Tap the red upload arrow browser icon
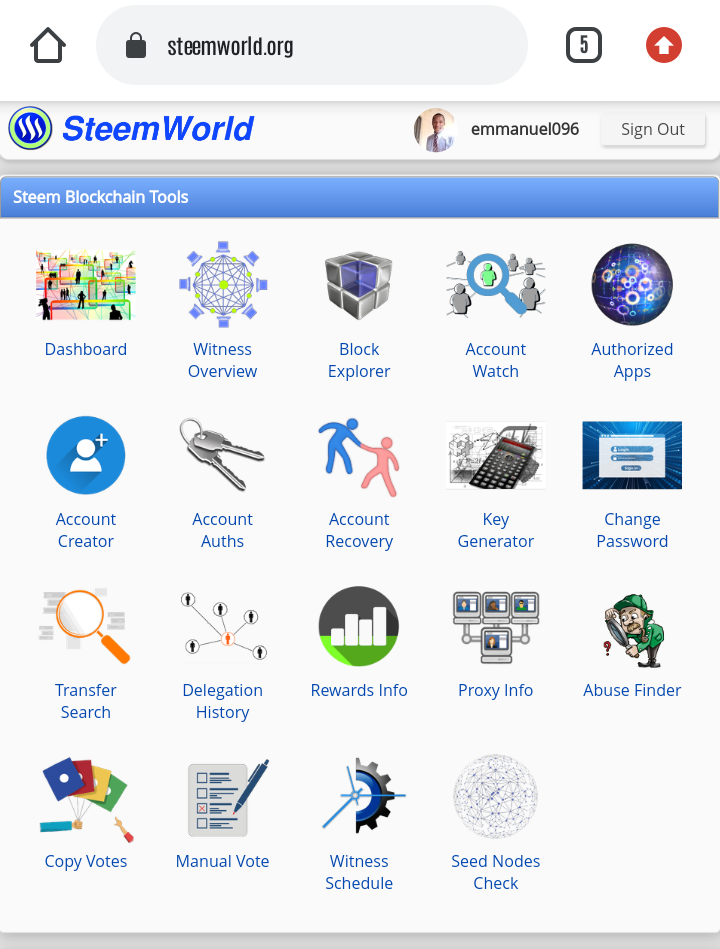 [664, 45]
